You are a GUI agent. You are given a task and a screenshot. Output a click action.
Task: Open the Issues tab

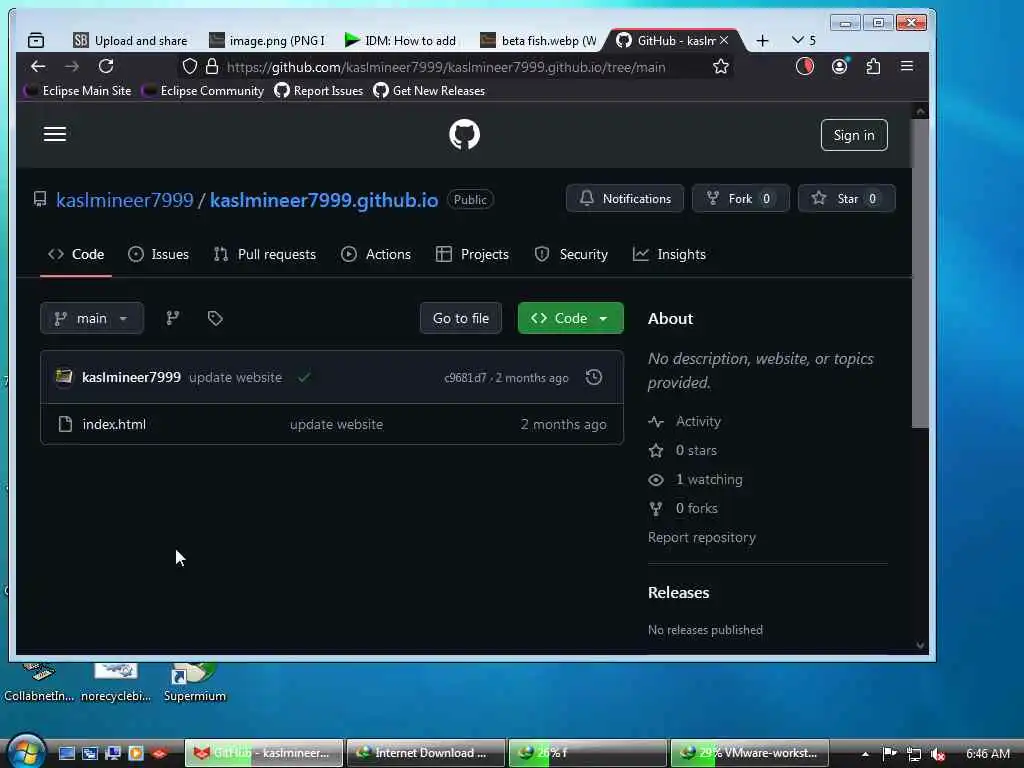coord(159,255)
